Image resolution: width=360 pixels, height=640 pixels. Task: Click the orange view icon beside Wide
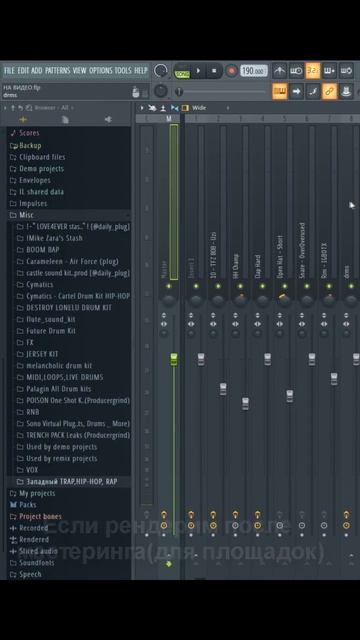185,108
